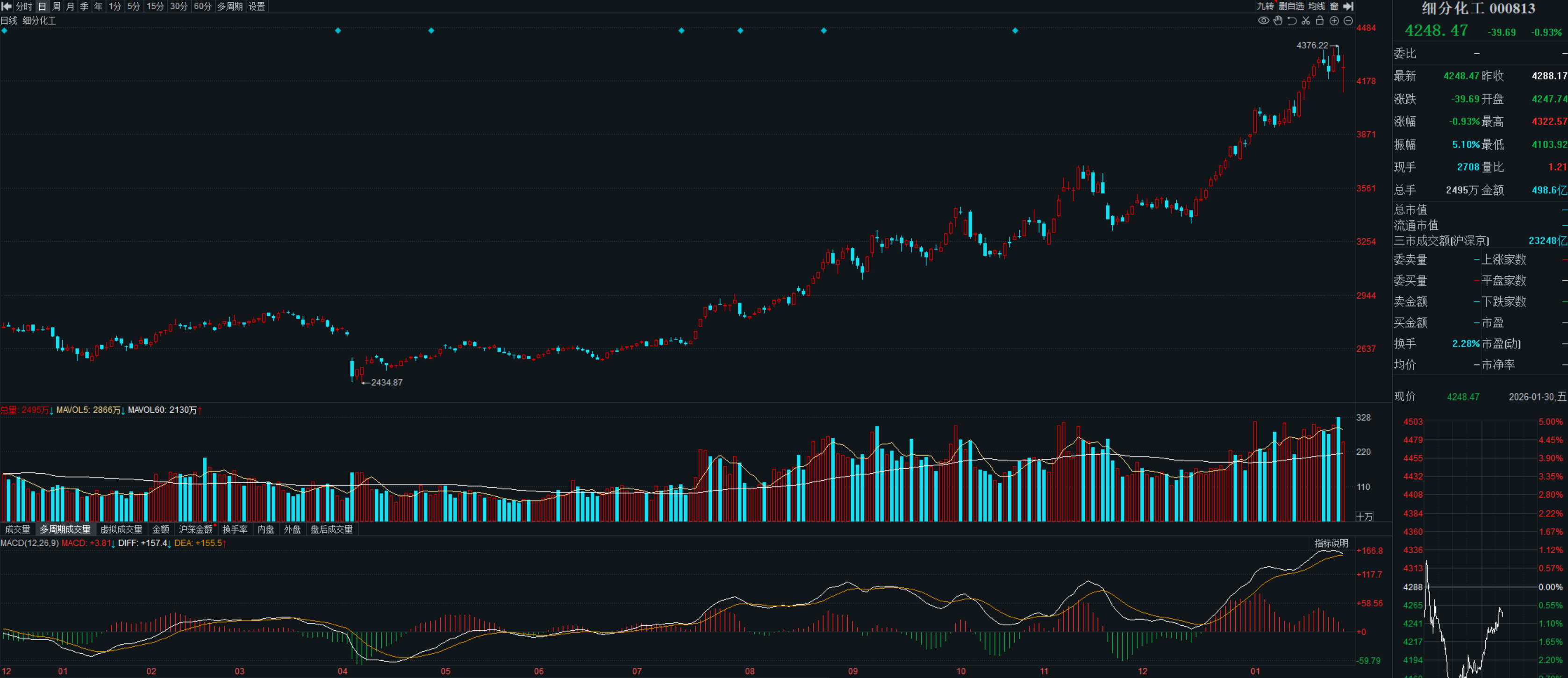Click the 删自选 remove from watchlist button
The width and height of the screenshot is (1568, 678).
point(1291,6)
